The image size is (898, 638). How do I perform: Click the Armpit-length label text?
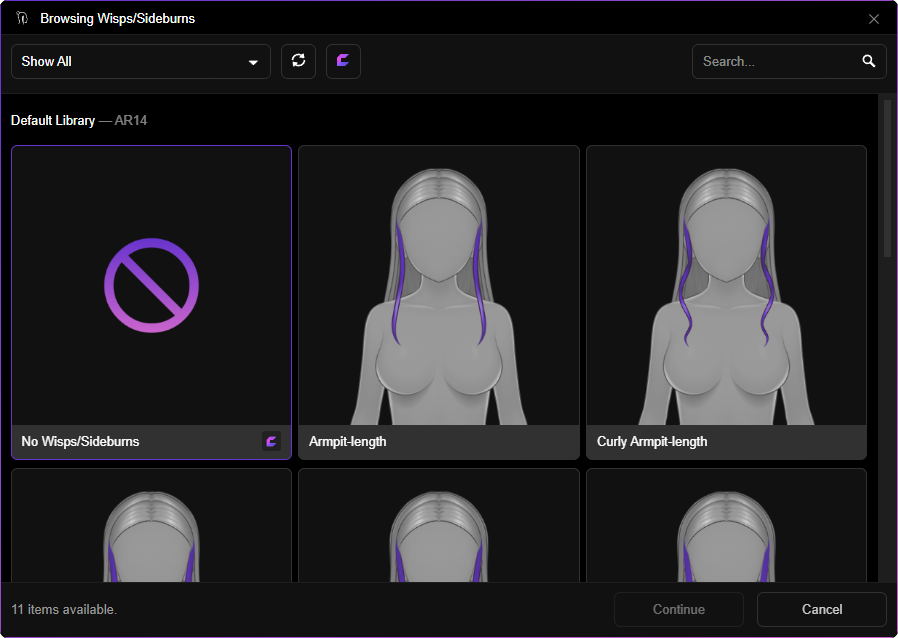(x=348, y=442)
